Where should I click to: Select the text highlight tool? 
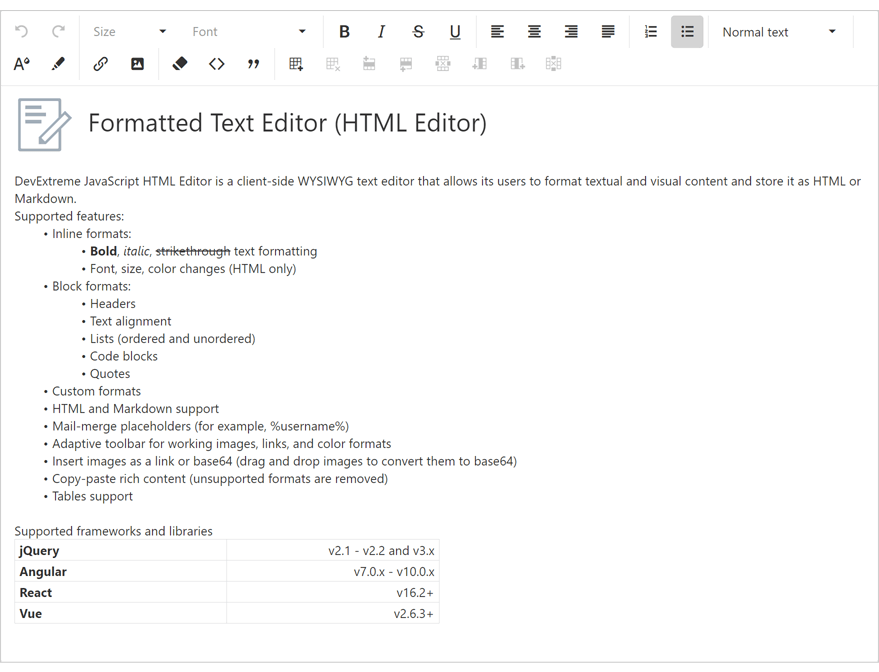coord(57,63)
